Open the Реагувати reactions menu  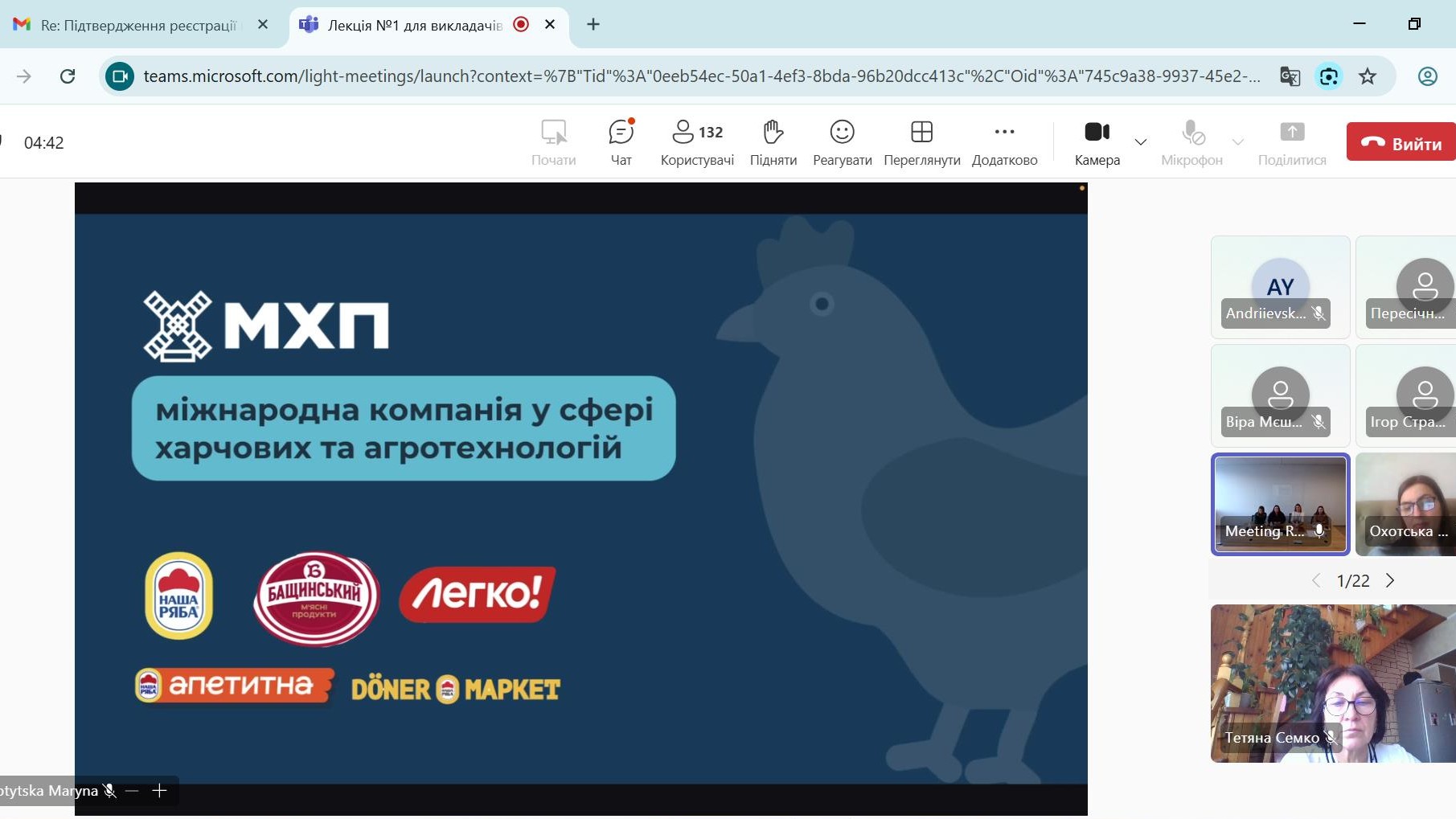coord(842,142)
